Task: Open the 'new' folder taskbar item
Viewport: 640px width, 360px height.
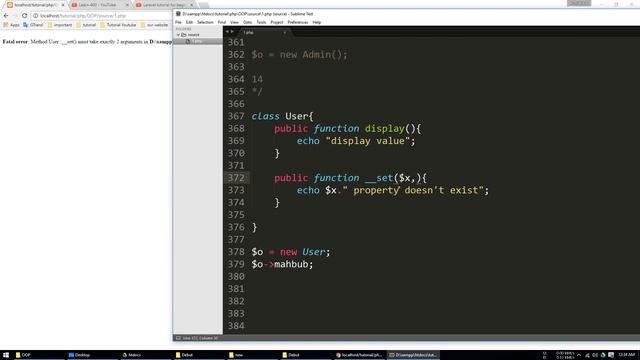Action: click(252, 355)
